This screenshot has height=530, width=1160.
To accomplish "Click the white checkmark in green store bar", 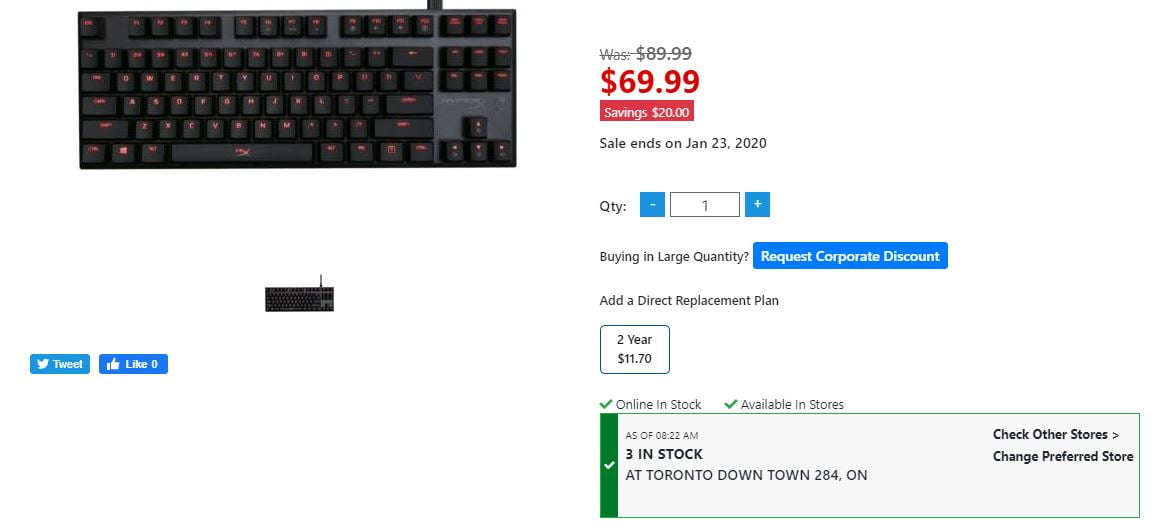I will click(x=609, y=466).
